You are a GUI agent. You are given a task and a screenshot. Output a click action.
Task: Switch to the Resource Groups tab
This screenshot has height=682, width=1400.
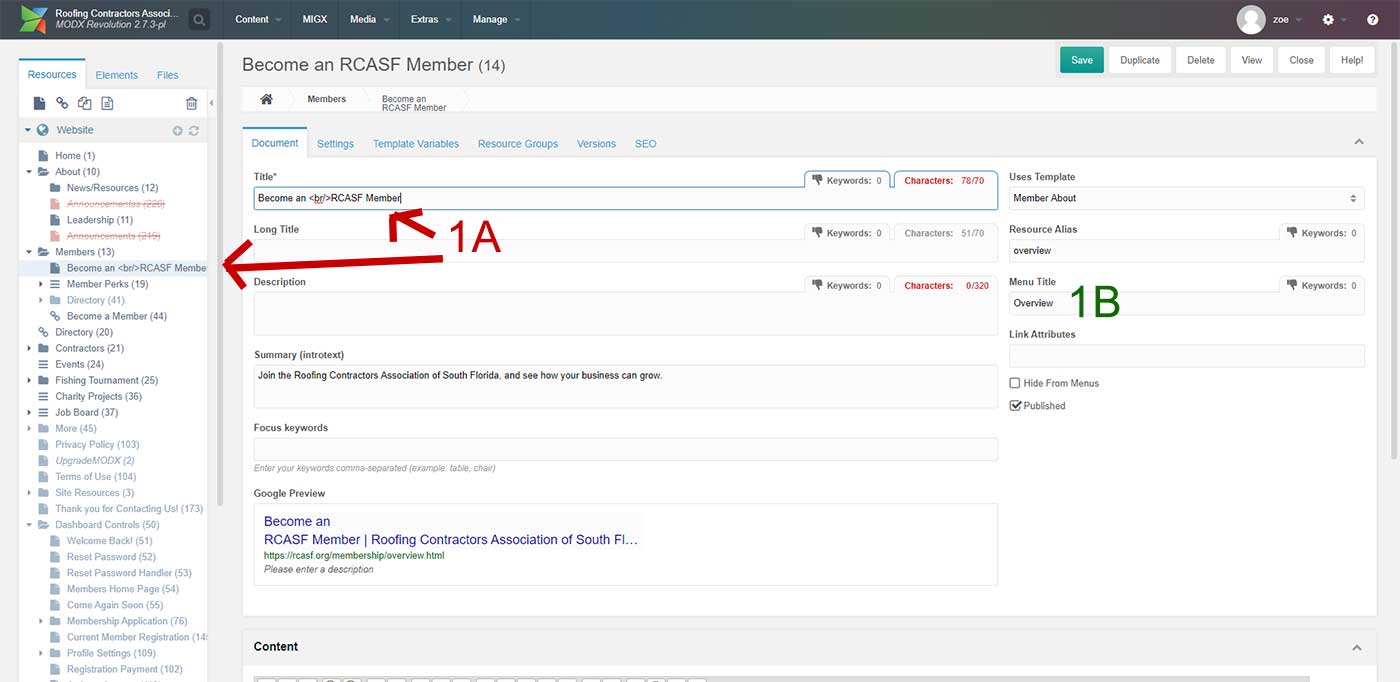tap(518, 144)
